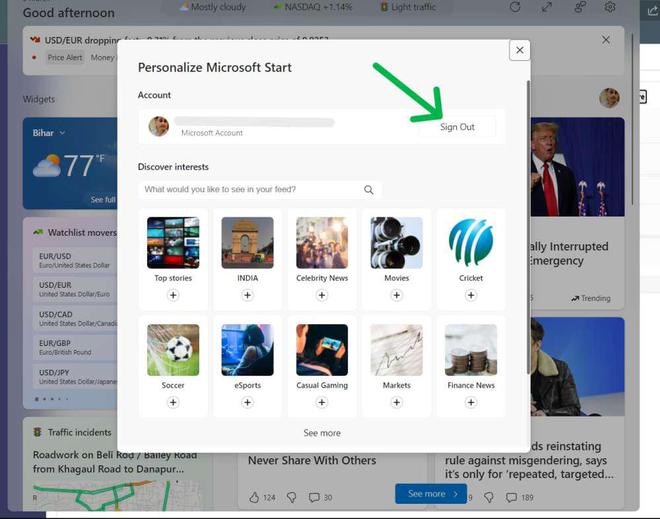
Task: Add the eSports interest
Action: coord(248,402)
